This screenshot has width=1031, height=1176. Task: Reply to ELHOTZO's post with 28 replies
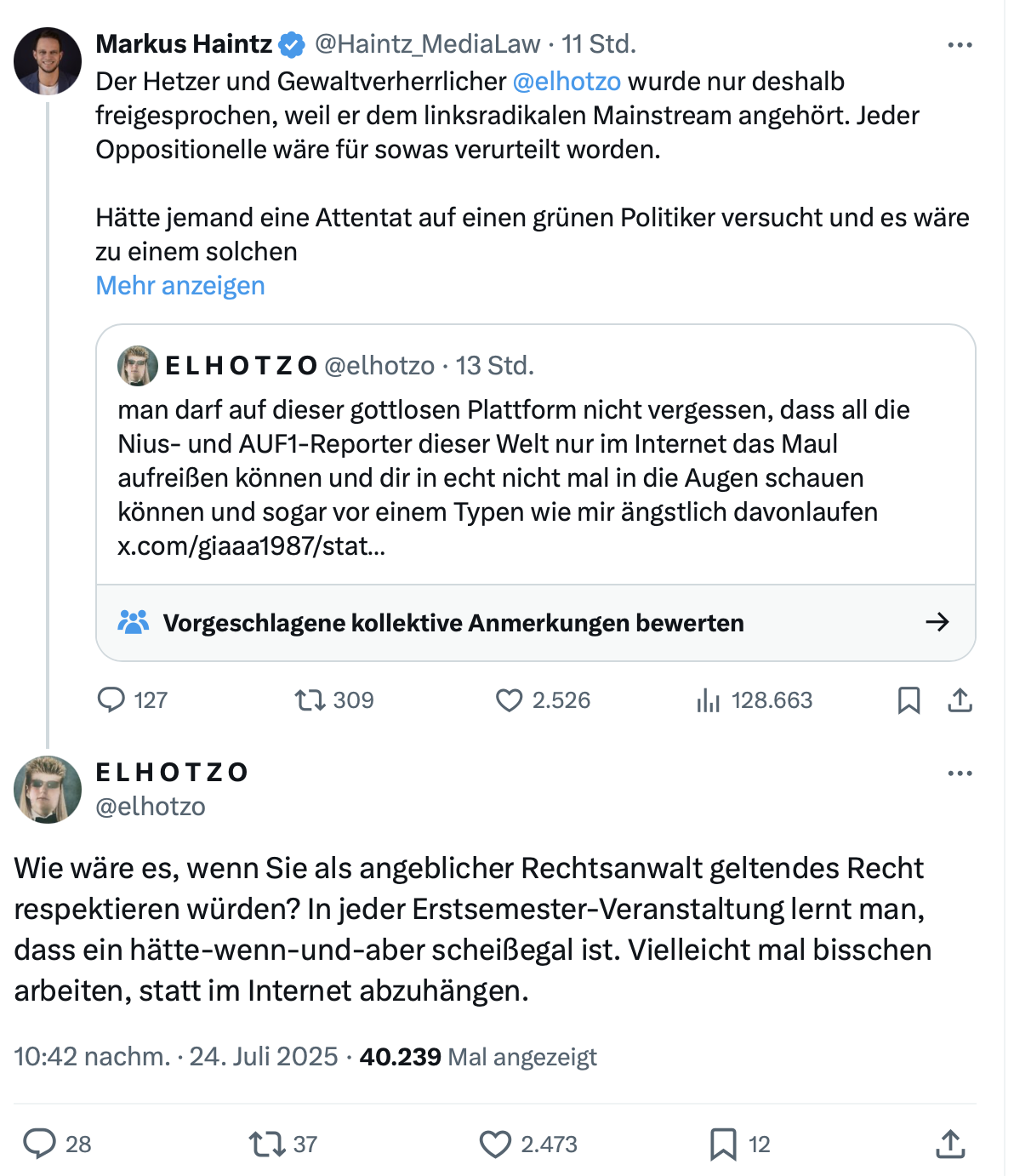[39, 1144]
